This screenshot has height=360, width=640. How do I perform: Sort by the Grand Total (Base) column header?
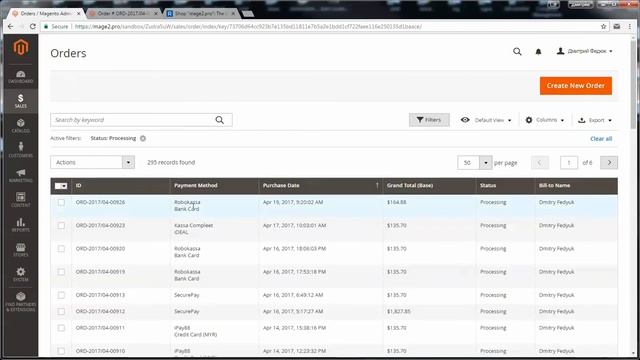(x=429, y=186)
